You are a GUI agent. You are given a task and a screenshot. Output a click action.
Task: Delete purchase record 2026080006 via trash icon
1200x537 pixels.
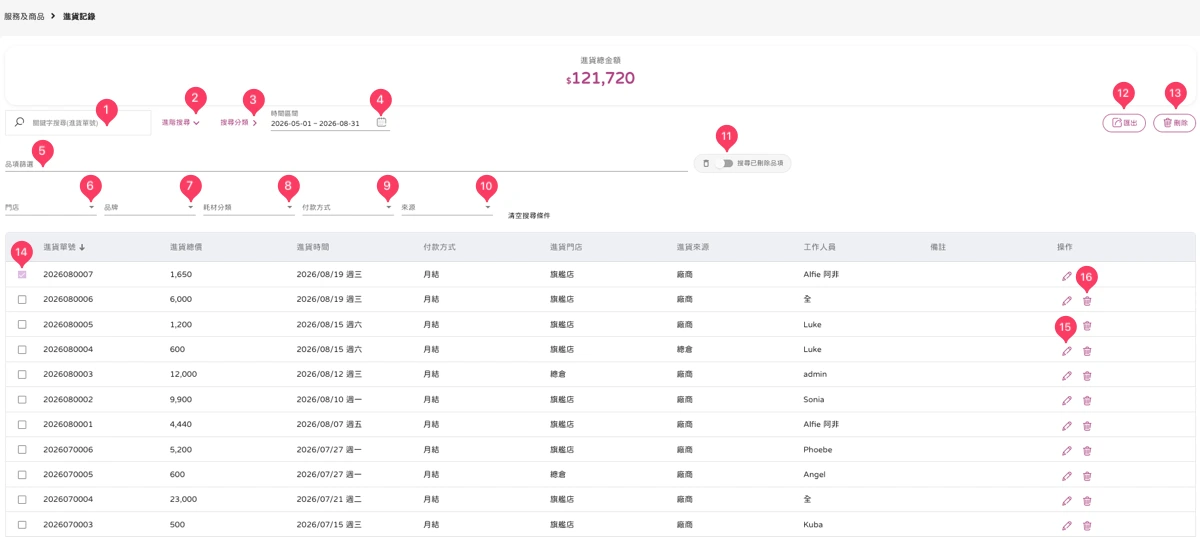(1087, 300)
